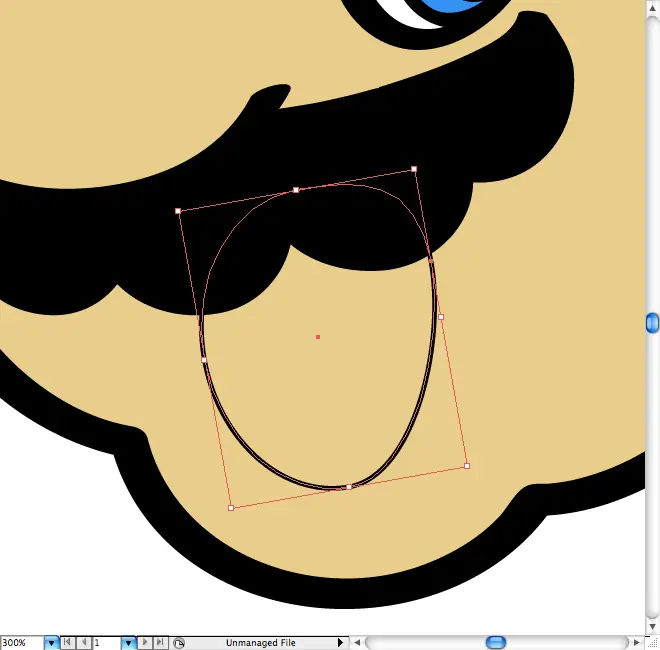The width and height of the screenshot is (660, 650).
Task: Click the horizontal scrollbar right arrow
Action: tap(636, 643)
